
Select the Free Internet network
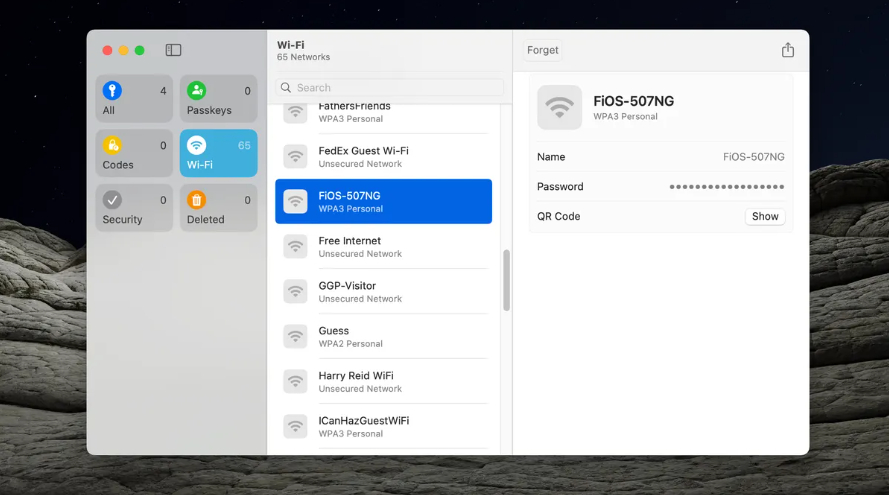click(383, 247)
